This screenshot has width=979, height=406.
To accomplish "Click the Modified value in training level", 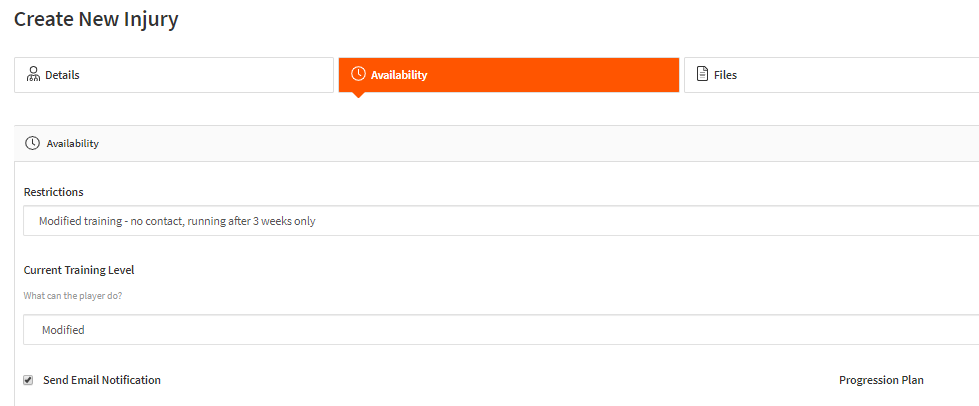I will click(63, 330).
